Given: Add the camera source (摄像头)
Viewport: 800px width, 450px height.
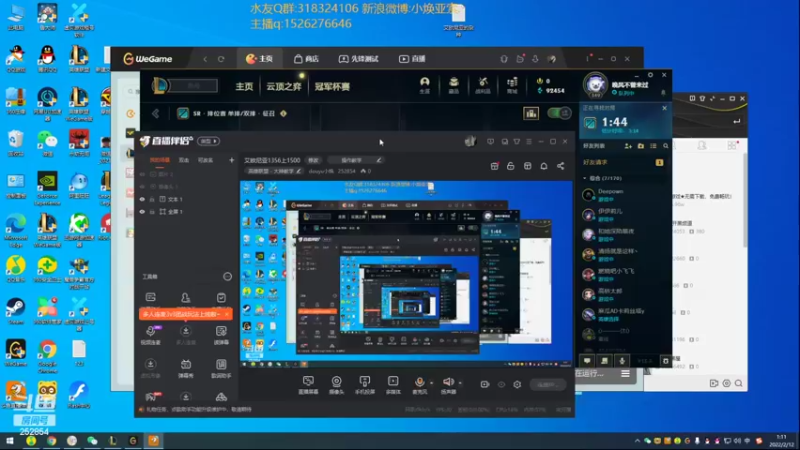Looking at the screenshot, I should pyautogui.click(x=336, y=385).
